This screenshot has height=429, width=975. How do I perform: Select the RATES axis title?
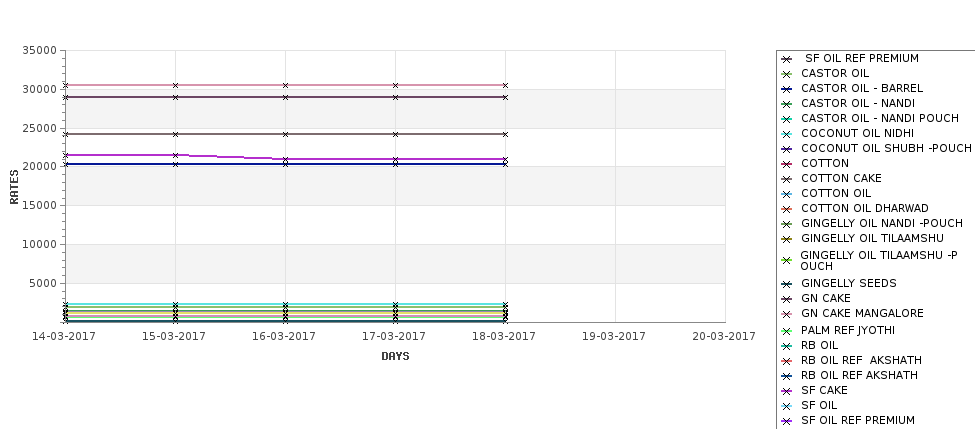pyautogui.click(x=14, y=187)
